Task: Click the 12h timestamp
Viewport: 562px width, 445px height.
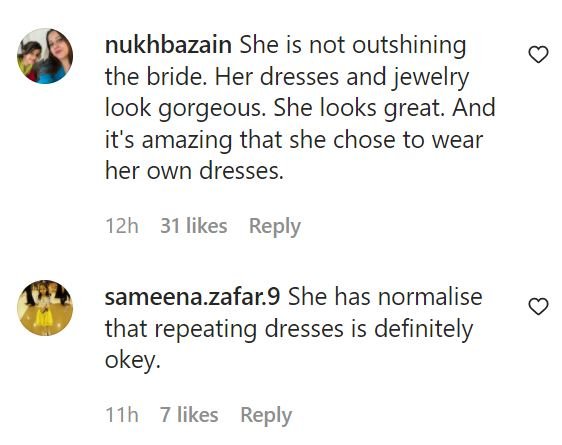Action: pos(122,226)
